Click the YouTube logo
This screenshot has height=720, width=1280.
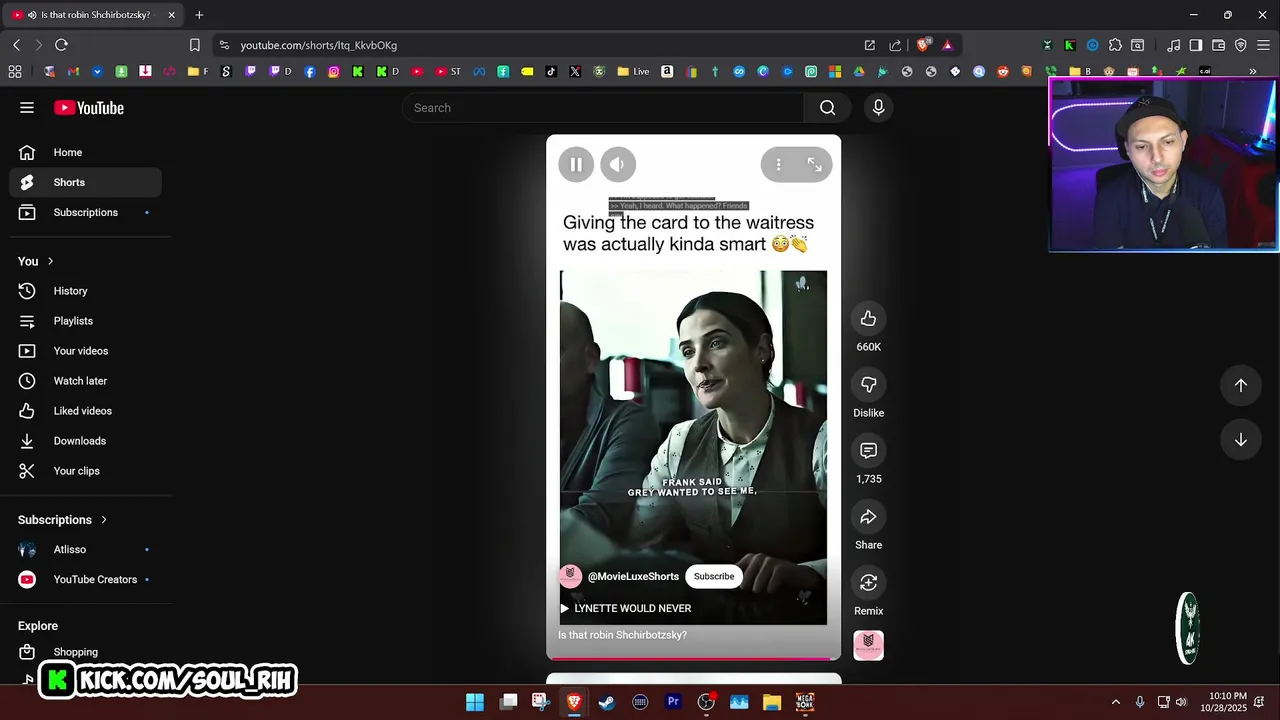point(89,108)
